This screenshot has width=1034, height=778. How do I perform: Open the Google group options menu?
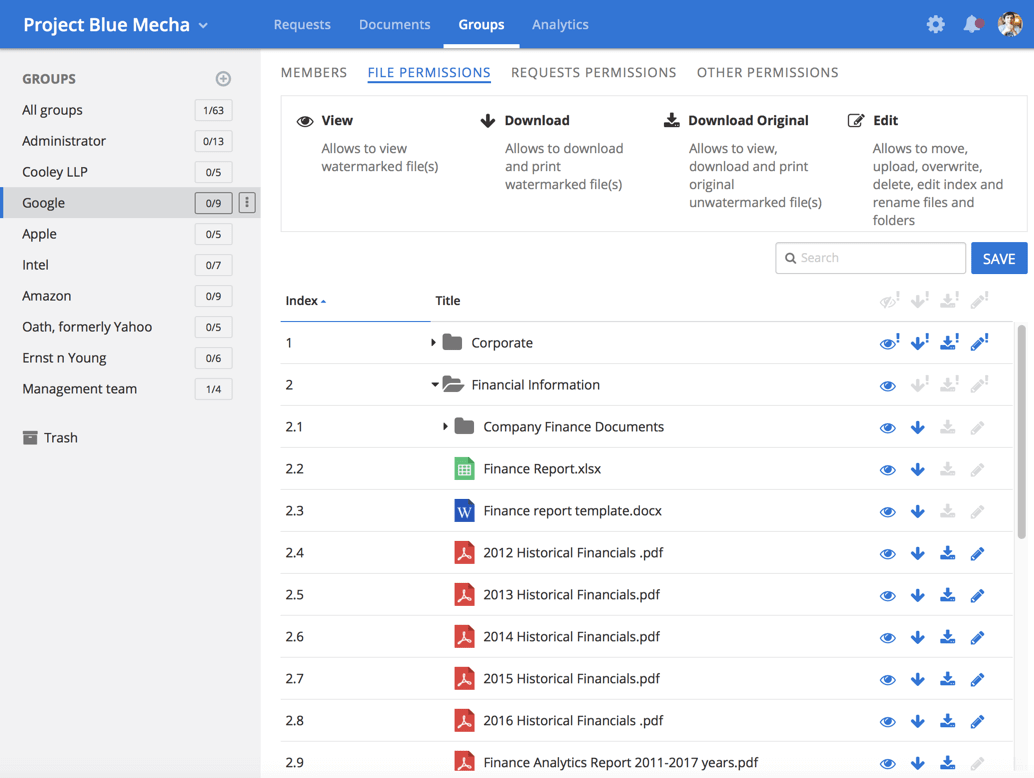point(247,202)
